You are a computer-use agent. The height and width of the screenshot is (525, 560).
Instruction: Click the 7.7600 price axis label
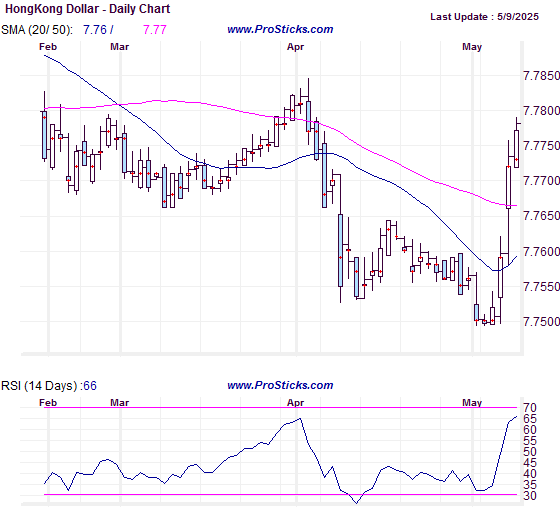point(541,251)
